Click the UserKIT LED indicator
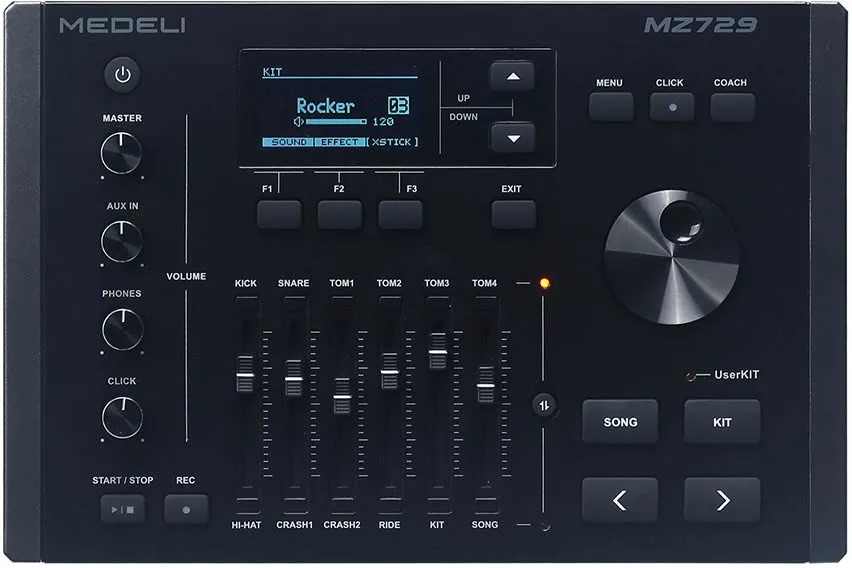Image resolution: width=852 pixels, height=568 pixels. tap(691, 376)
